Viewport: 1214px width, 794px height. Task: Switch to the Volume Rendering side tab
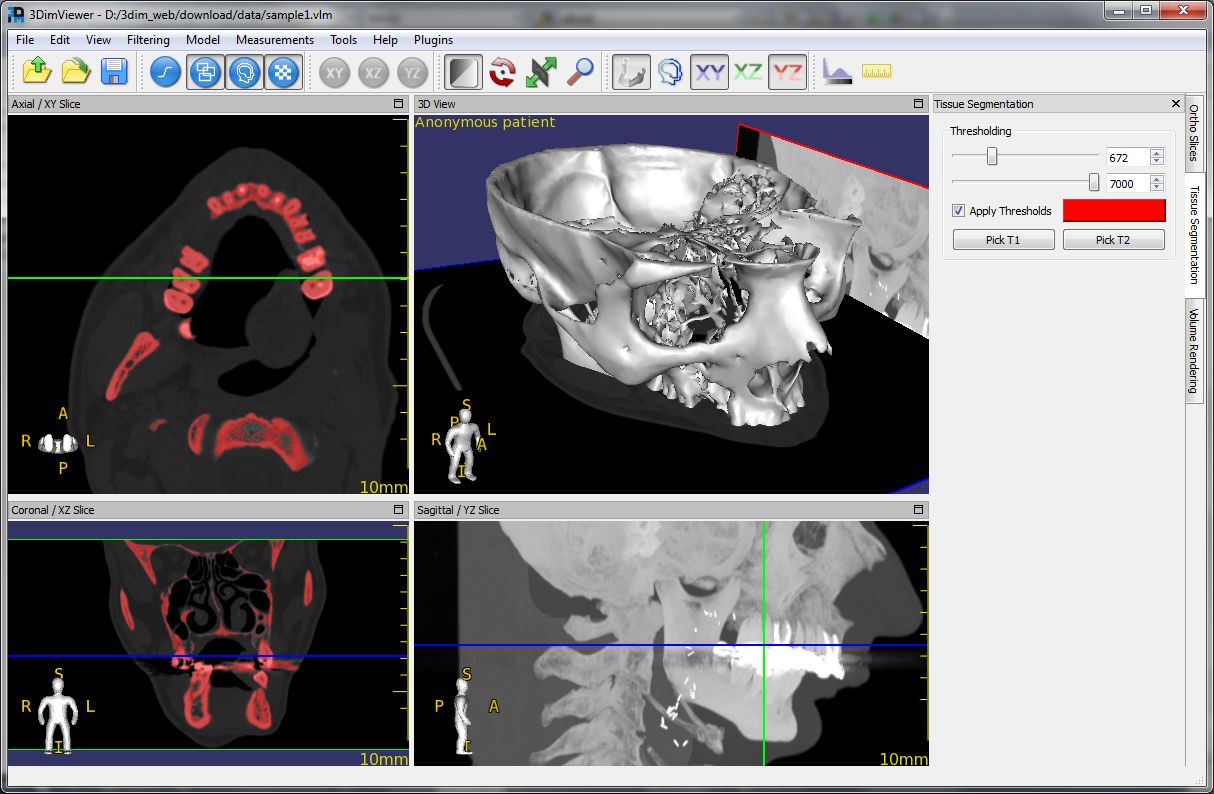(x=1193, y=352)
